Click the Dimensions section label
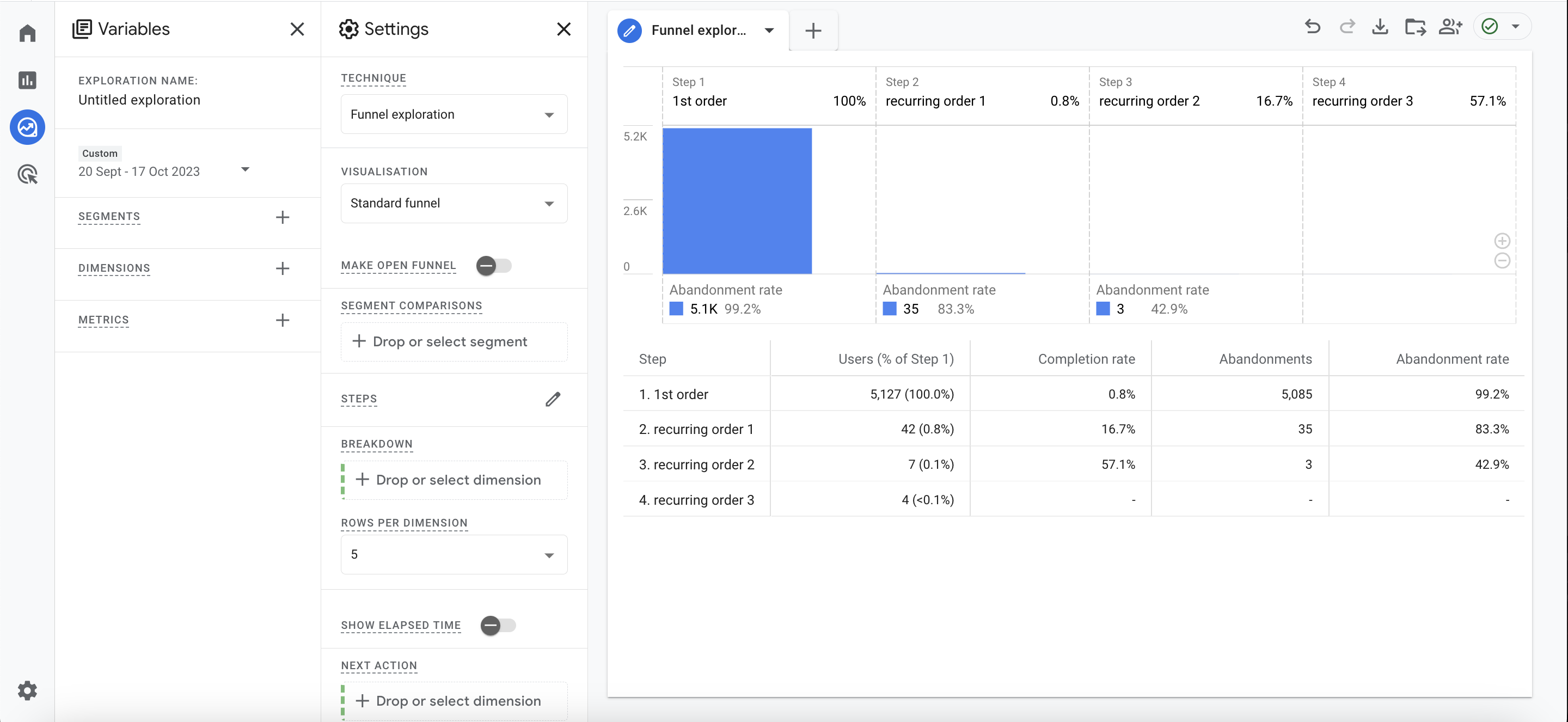 pyautogui.click(x=114, y=268)
